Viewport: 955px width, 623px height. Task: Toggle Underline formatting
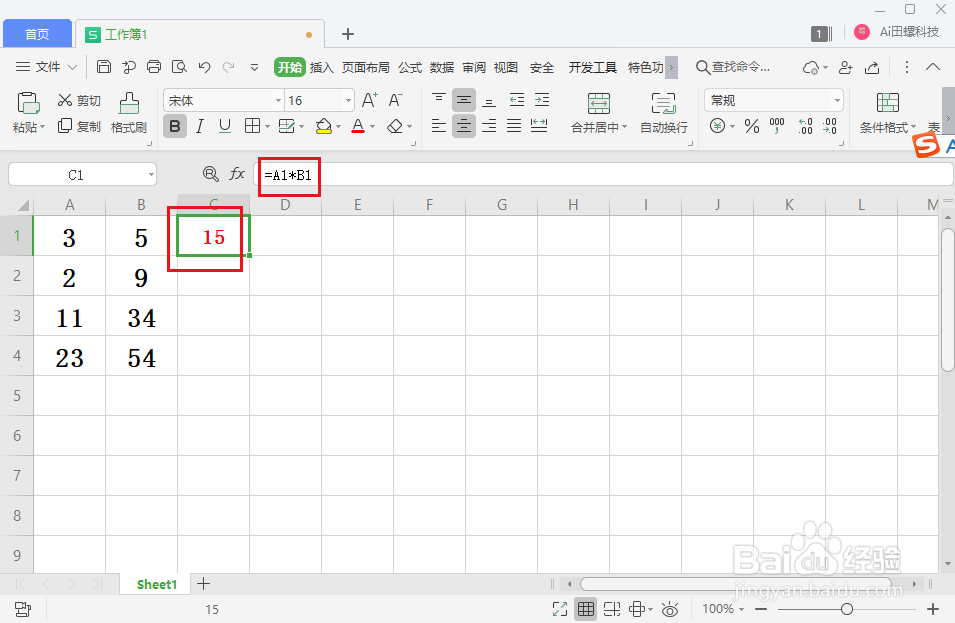click(x=225, y=126)
